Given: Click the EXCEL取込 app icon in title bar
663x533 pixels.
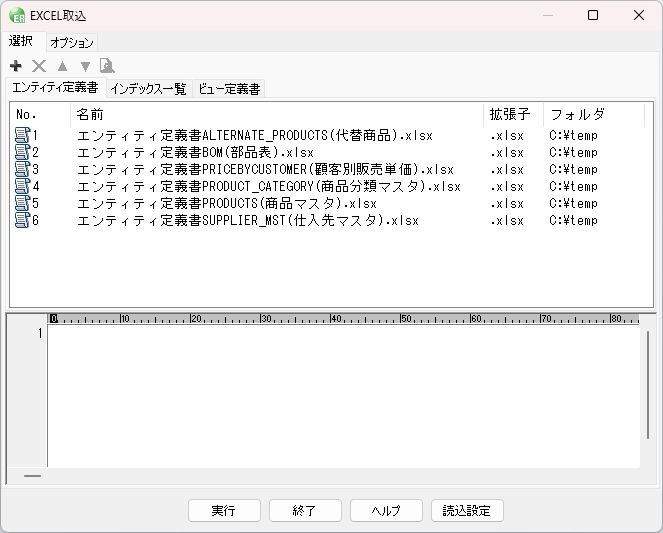Looking at the screenshot, I should [x=17, y=16].
